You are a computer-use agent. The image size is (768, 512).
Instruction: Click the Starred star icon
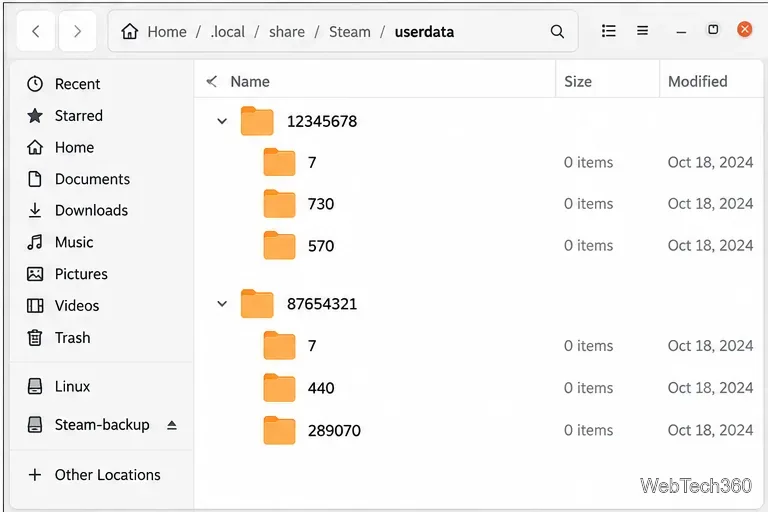click(35, 116)
